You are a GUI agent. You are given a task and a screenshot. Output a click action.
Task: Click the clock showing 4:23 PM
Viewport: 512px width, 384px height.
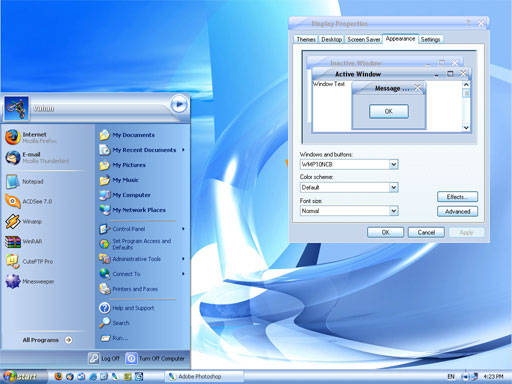coord(493,377)
